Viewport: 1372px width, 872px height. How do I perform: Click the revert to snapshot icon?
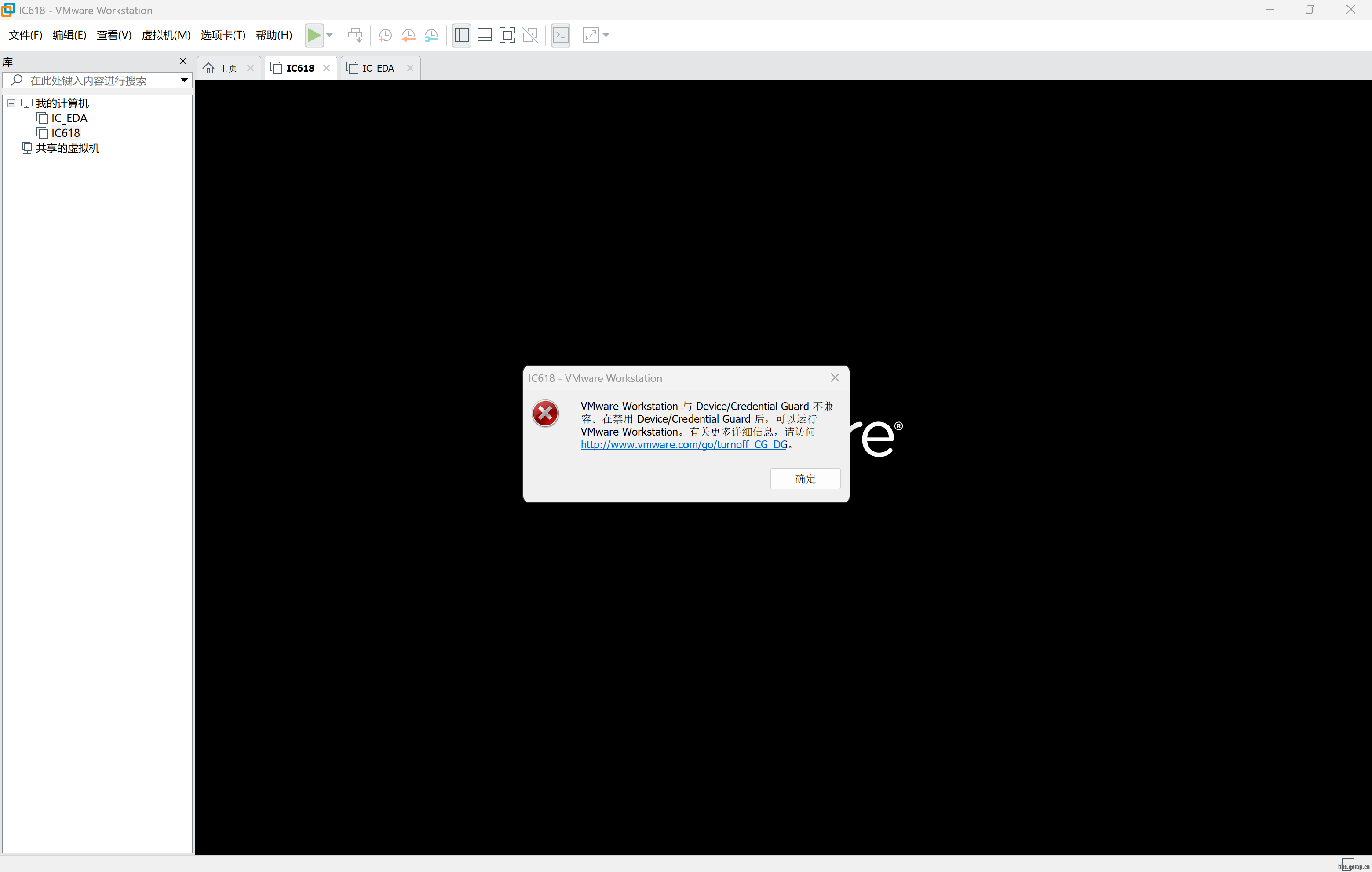[x=409, y=35]
